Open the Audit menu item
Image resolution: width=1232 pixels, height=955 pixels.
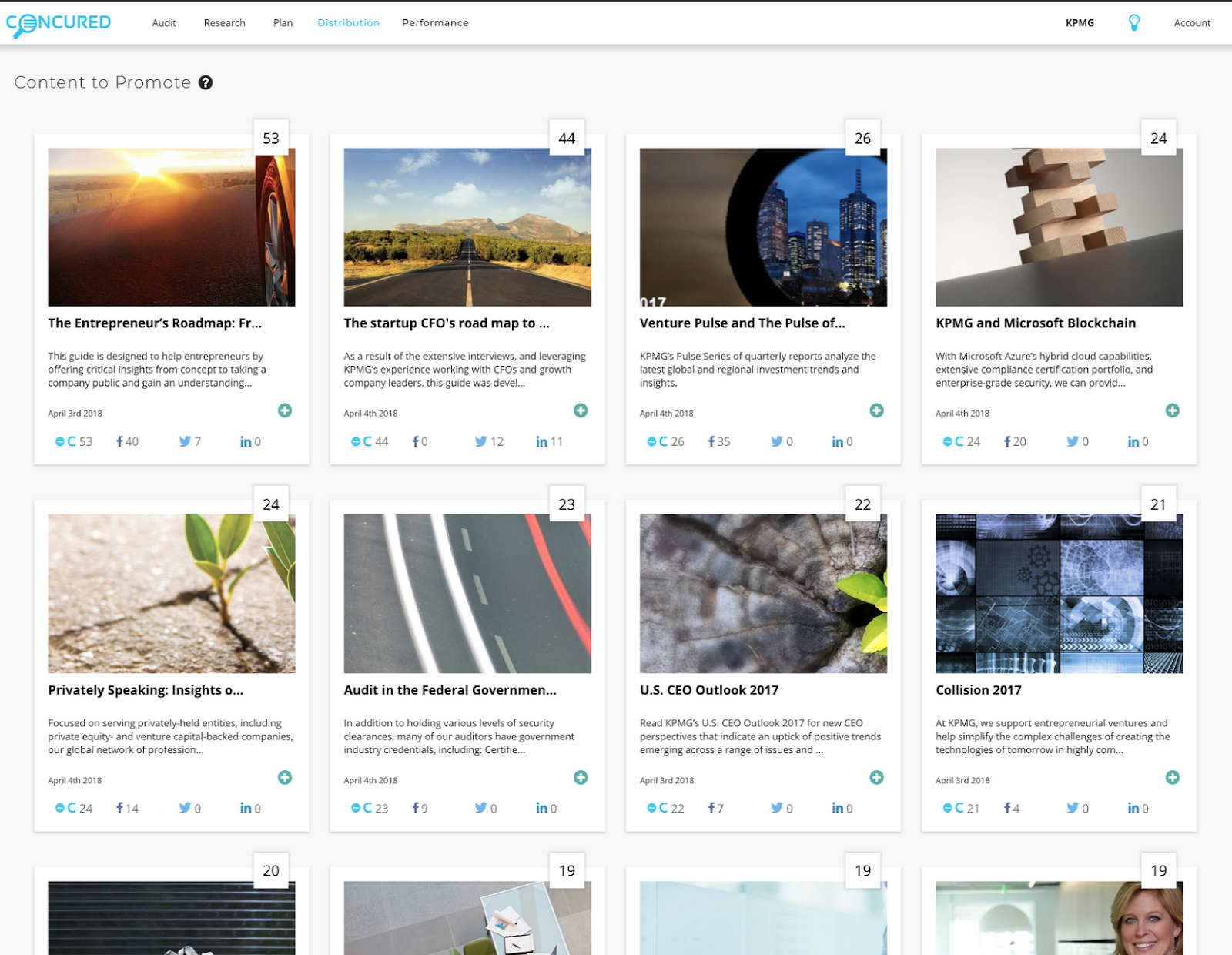tap(164, 23)
